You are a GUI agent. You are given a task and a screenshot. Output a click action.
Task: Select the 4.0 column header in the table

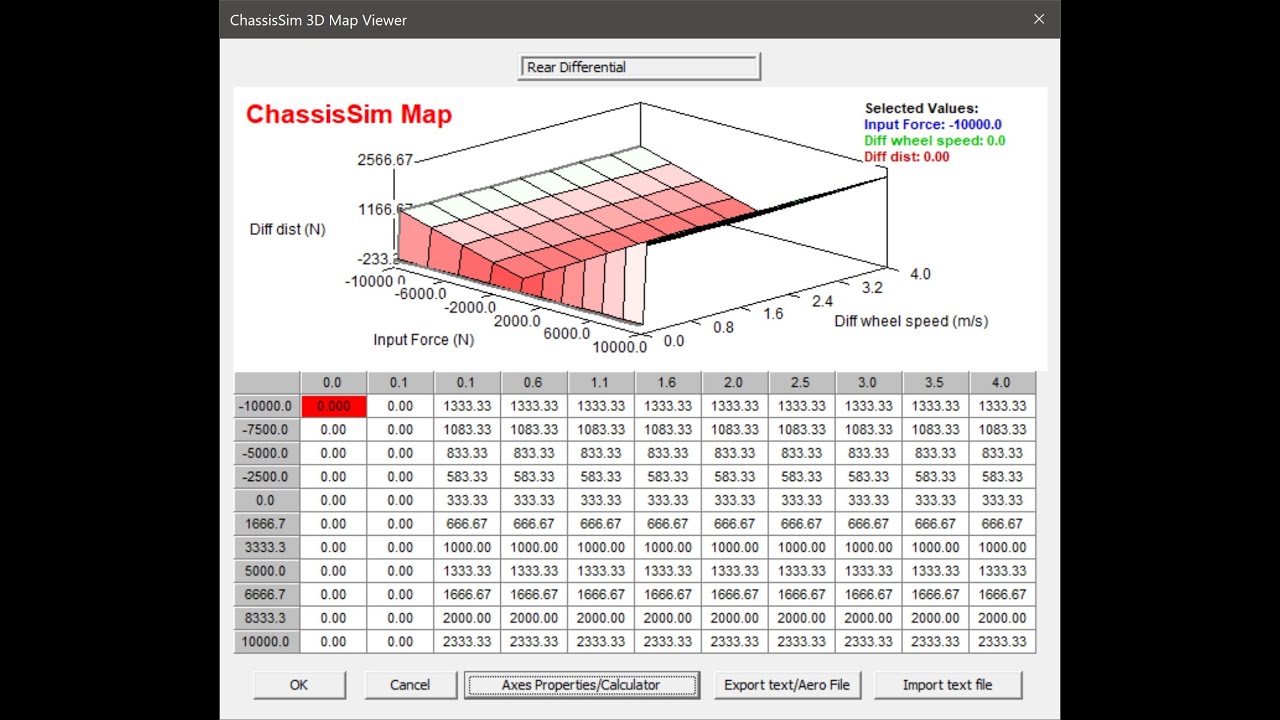coord(1003,383)
